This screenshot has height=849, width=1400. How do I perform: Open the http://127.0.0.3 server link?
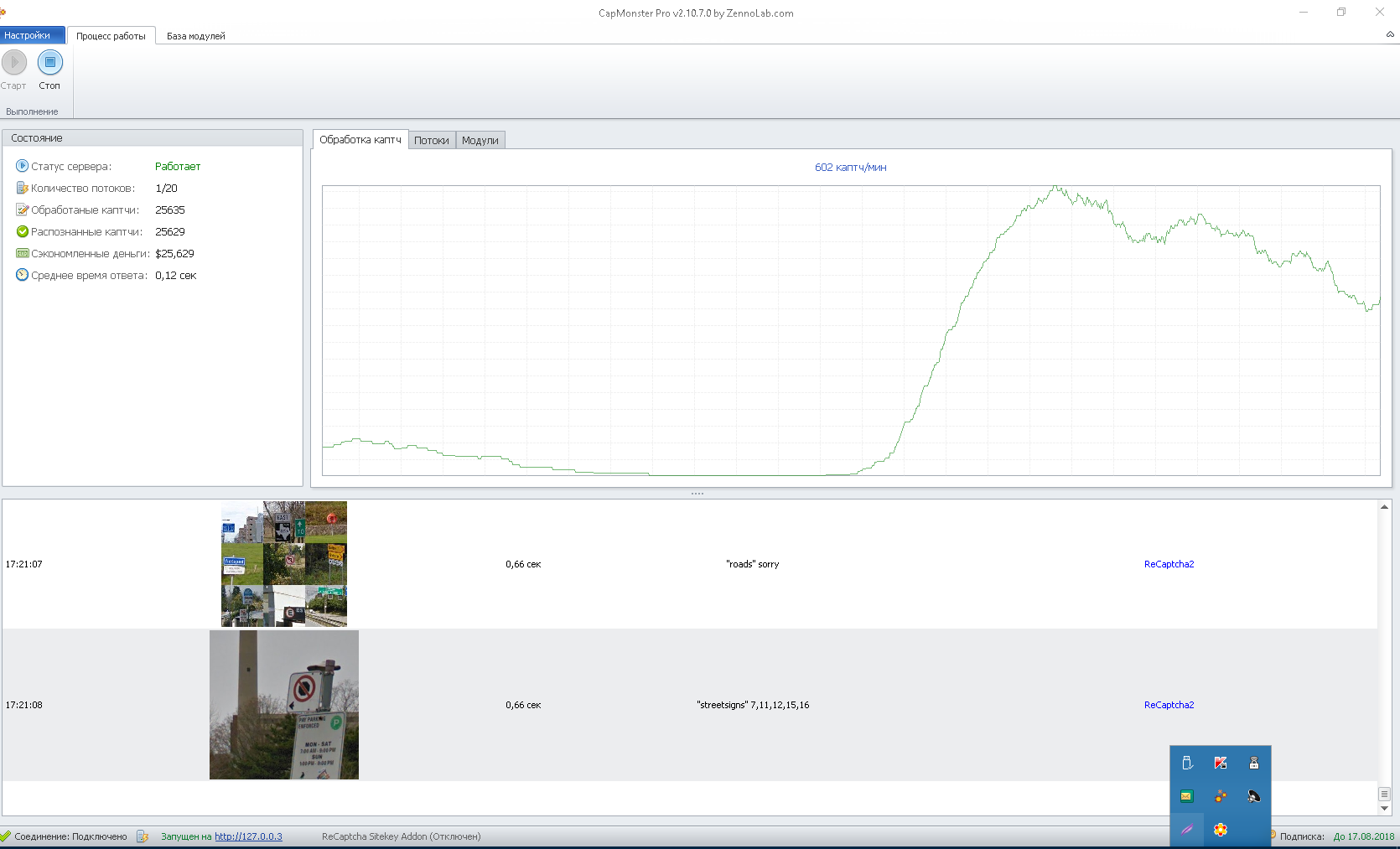pyautogui.click(x=248, y=836)
